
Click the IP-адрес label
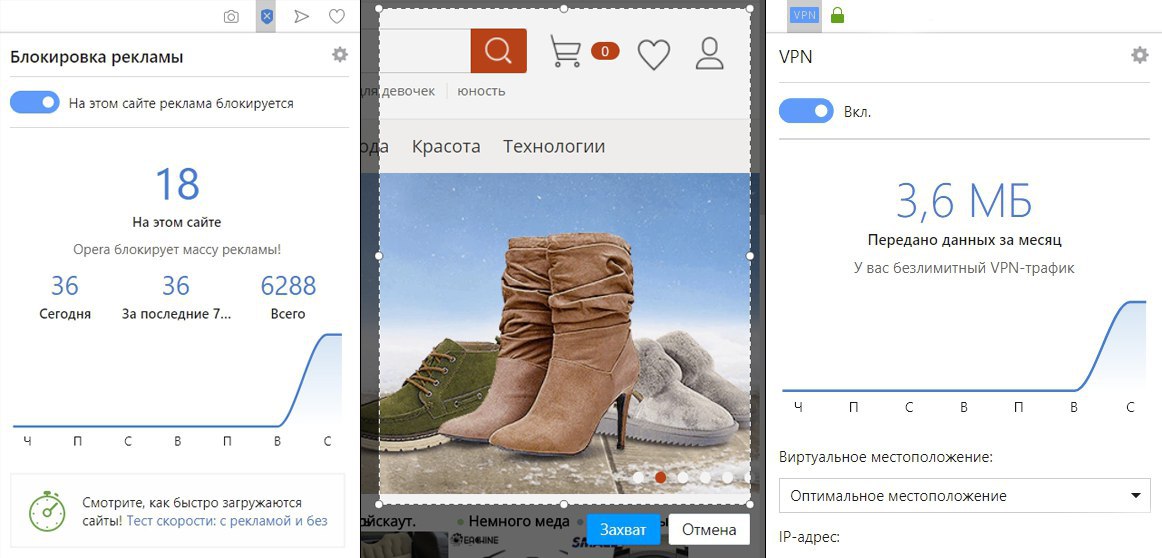(809, 537)
